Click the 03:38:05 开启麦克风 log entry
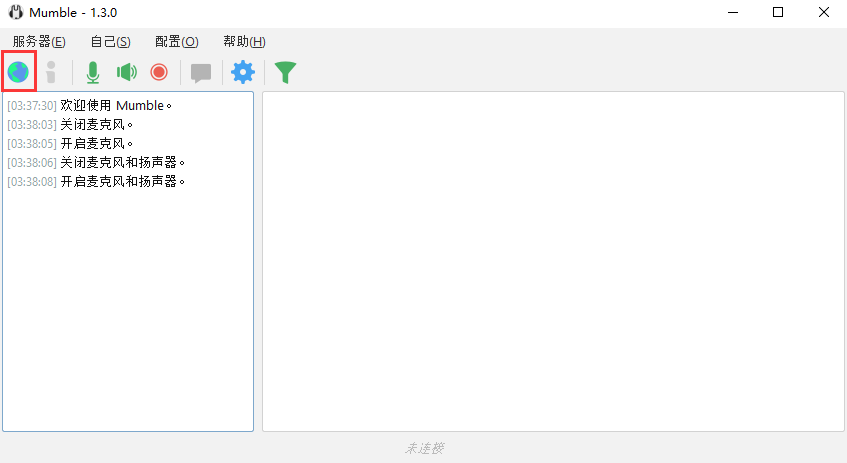This screenshot has height=463, width=847. 70,143
